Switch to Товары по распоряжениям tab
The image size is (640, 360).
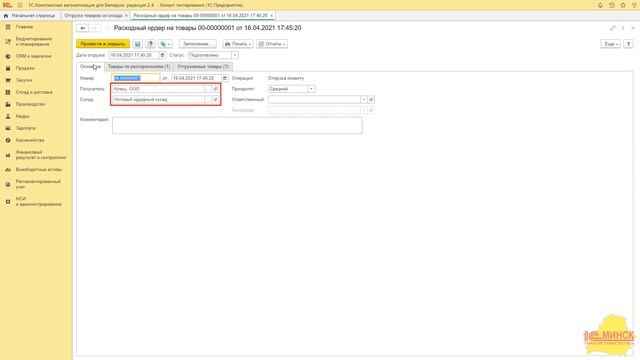coord(139,67)
